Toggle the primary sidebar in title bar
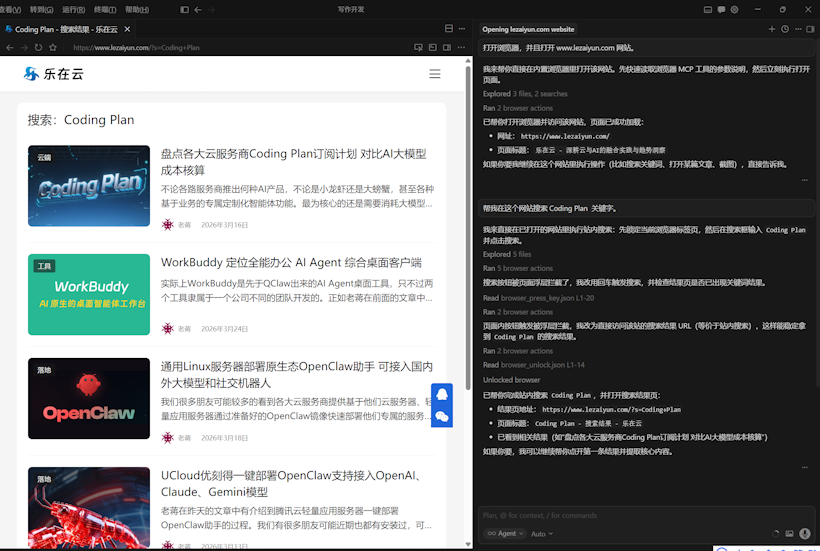This screenshot has width=820, height=551. tap(185, 9)
